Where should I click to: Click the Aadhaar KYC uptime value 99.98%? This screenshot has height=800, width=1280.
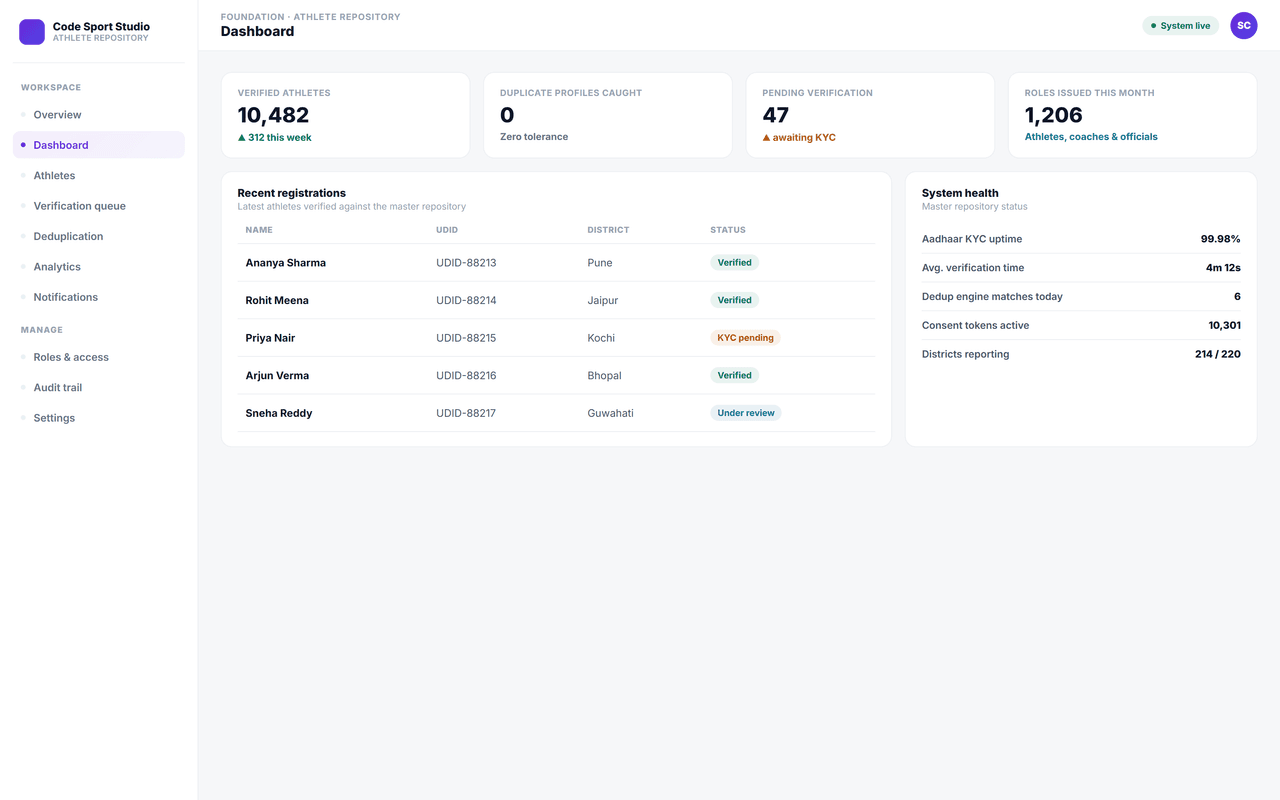click(x=1221, y=239)
